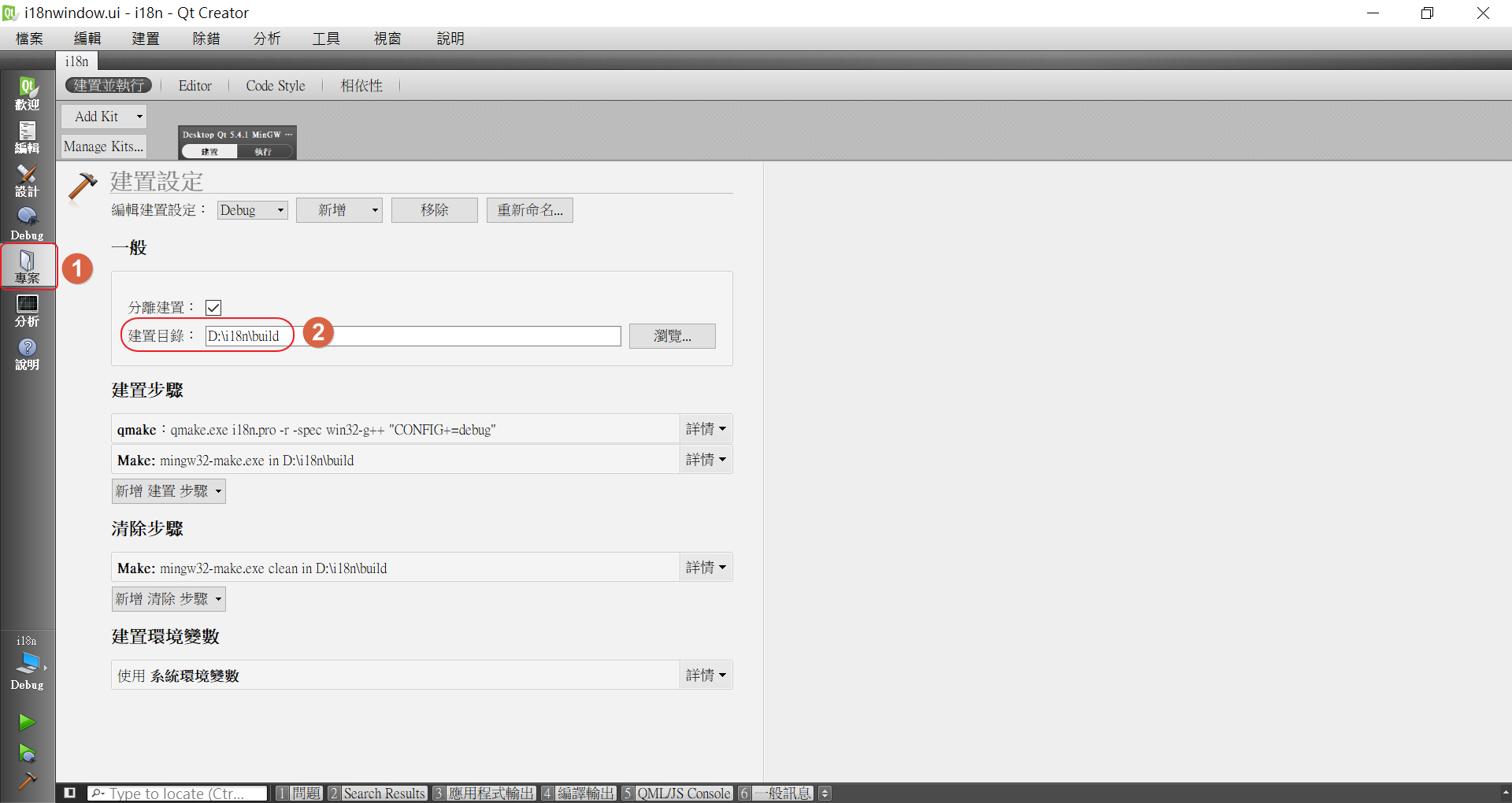Expand 詳情 for the Make build step
The width and height of the screenshot is (1512, 803).
coord(706,460)
